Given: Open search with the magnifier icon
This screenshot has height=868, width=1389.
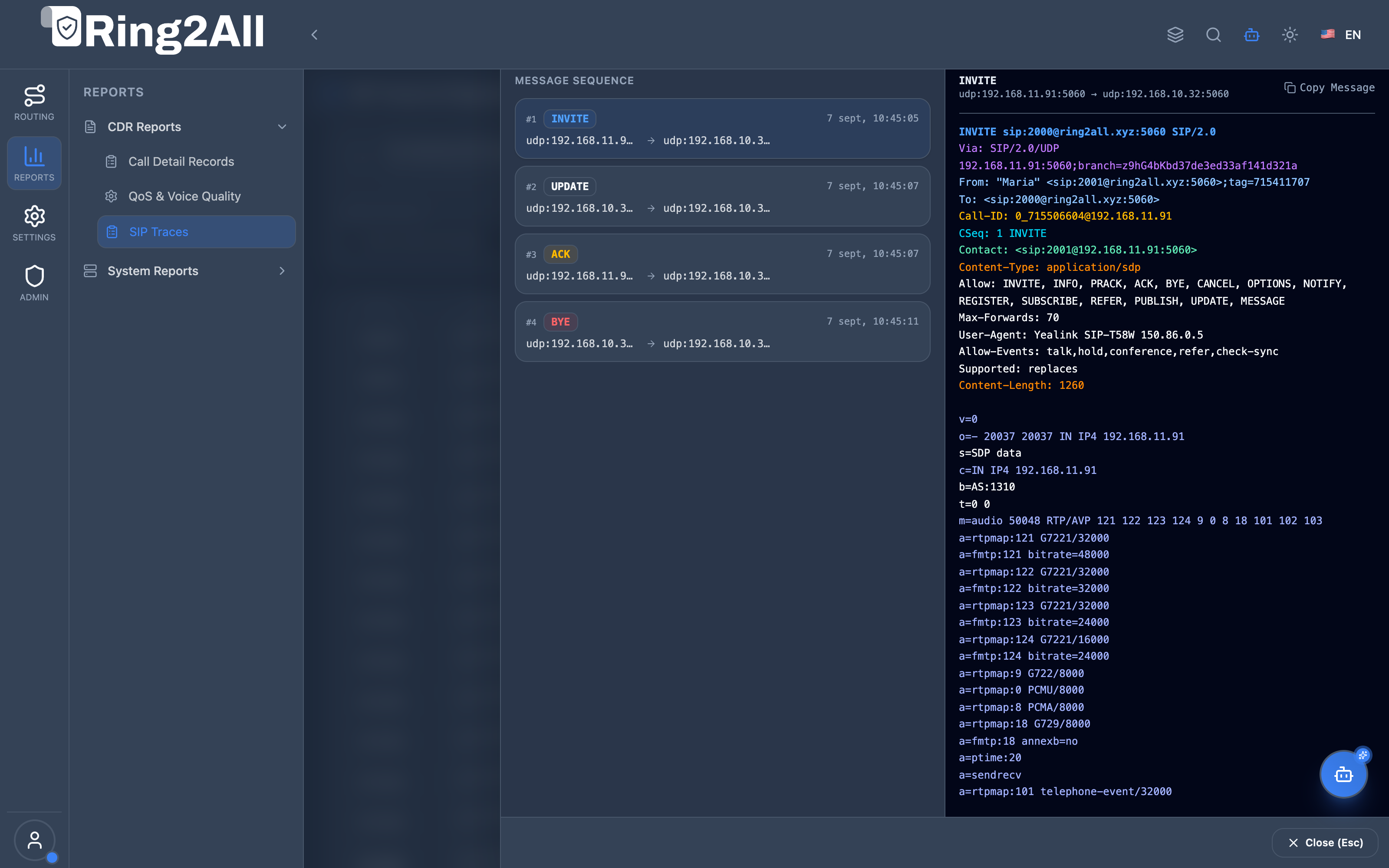Looking at the screenshot, I should point(1213,35).
